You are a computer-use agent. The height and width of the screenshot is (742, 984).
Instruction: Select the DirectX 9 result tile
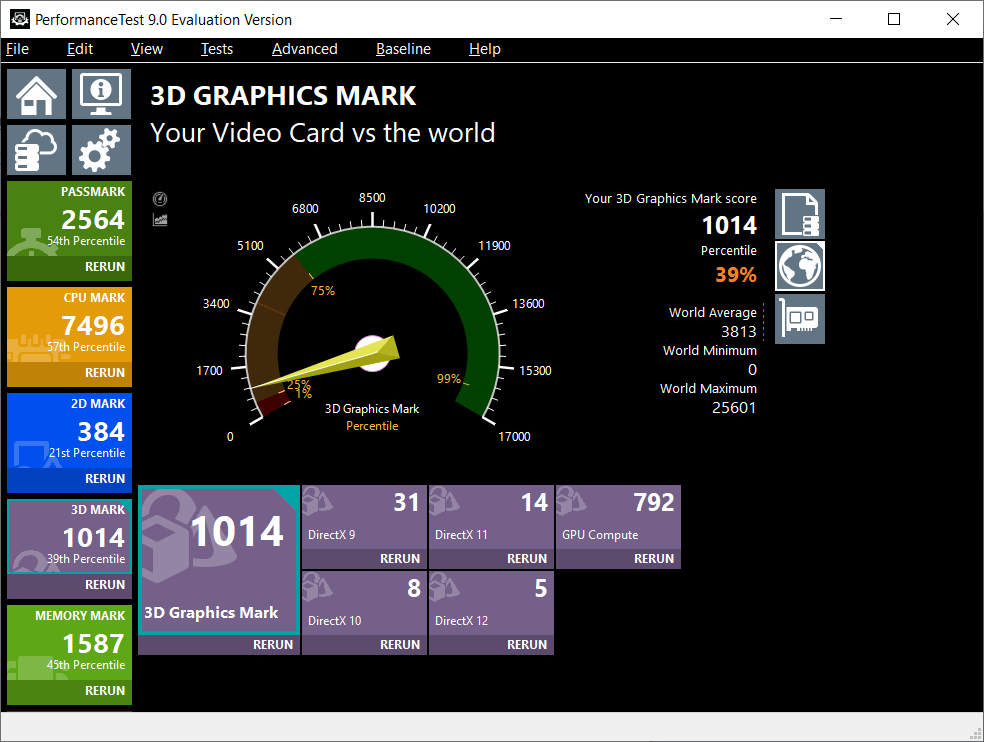pos(364,517)
